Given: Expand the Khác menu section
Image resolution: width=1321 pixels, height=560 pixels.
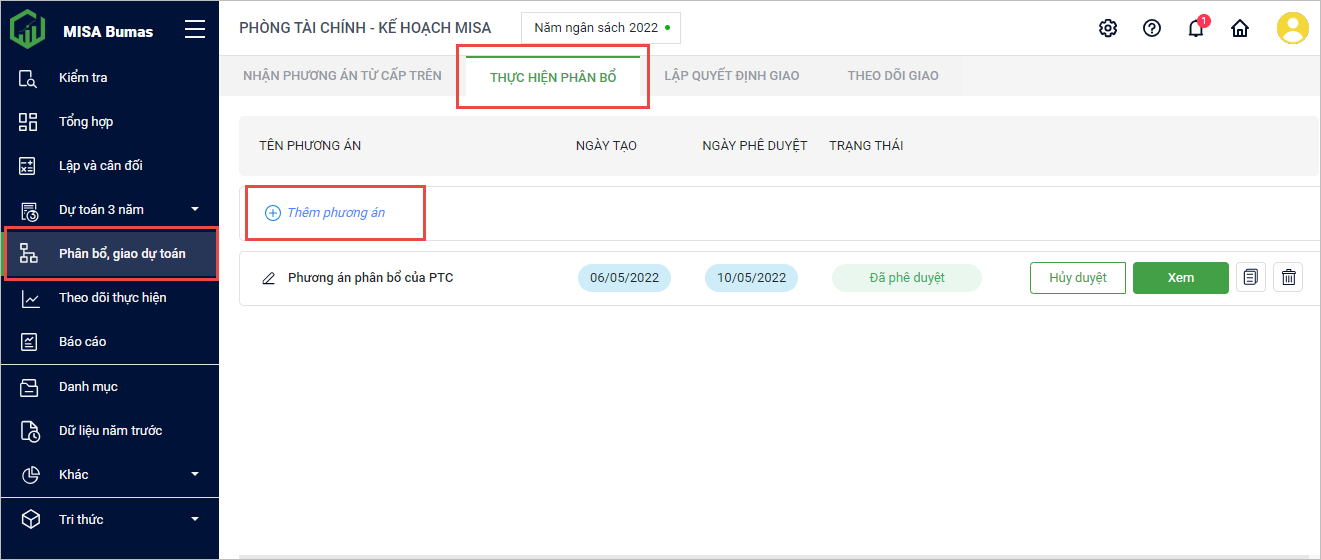Looking at the screenshot, I should pos(195,474).
